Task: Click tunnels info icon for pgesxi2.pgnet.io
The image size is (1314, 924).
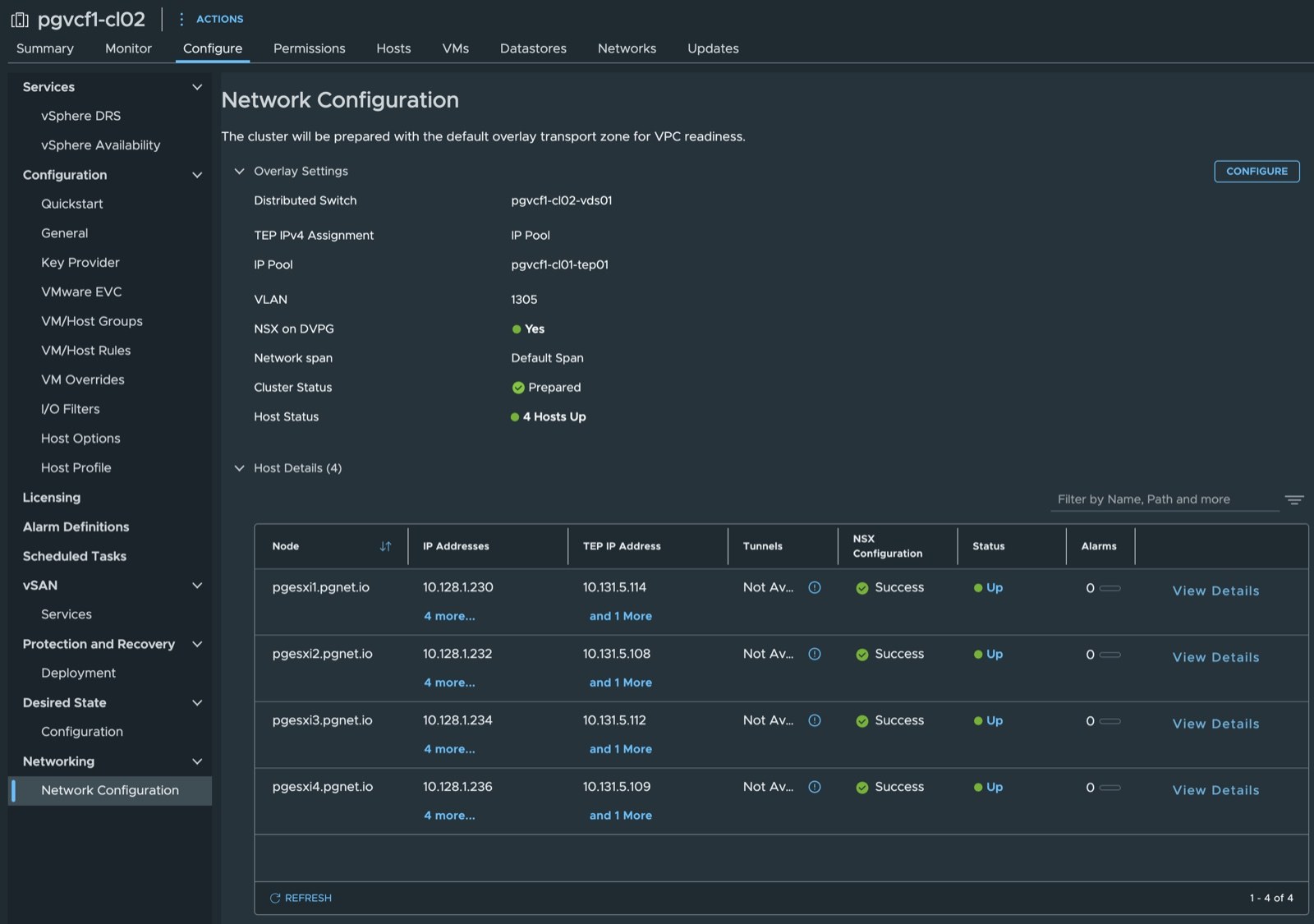Action: click(x=815, y=654)
